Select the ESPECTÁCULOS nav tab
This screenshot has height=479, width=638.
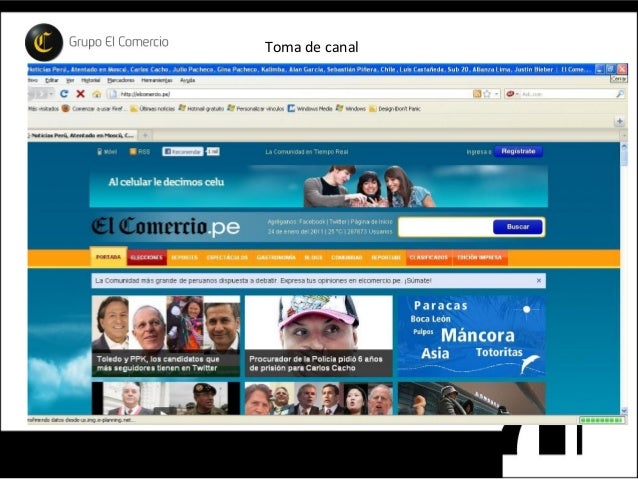click(227, 258)
